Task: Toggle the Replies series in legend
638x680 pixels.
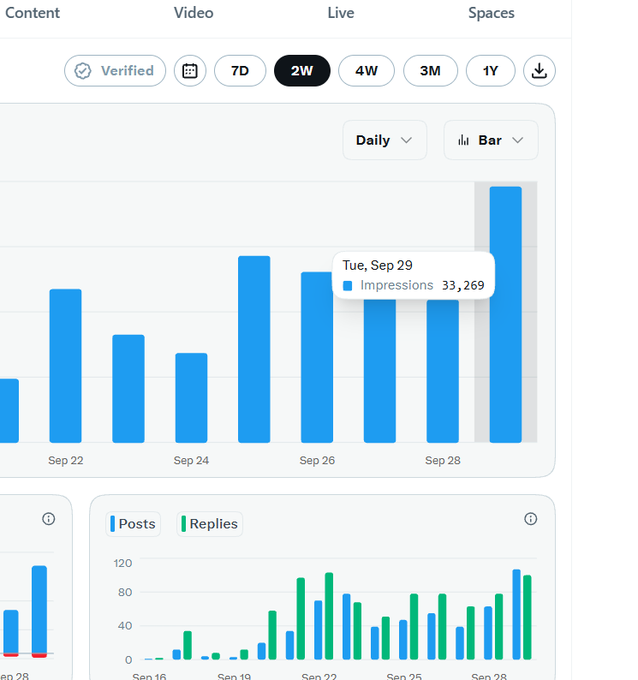Action: click(209, 524)
